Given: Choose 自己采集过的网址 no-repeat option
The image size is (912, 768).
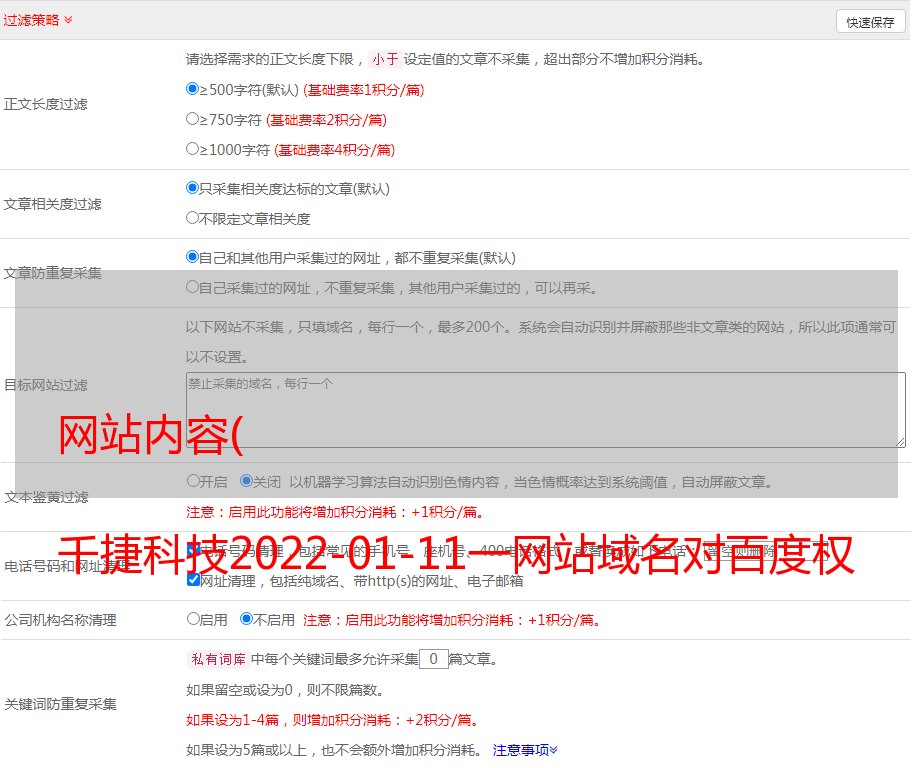Looking at the screenshot, I should point(193,287).
